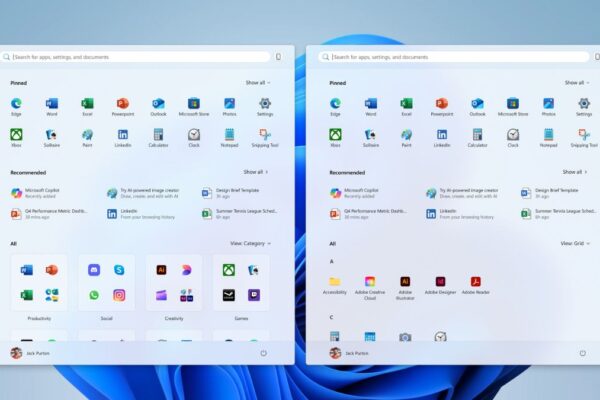Screen dimensions: 600x400
Task: Open Snipping Tool in the left Start menu
Action: pyautogui.click(x=265, y=135)
